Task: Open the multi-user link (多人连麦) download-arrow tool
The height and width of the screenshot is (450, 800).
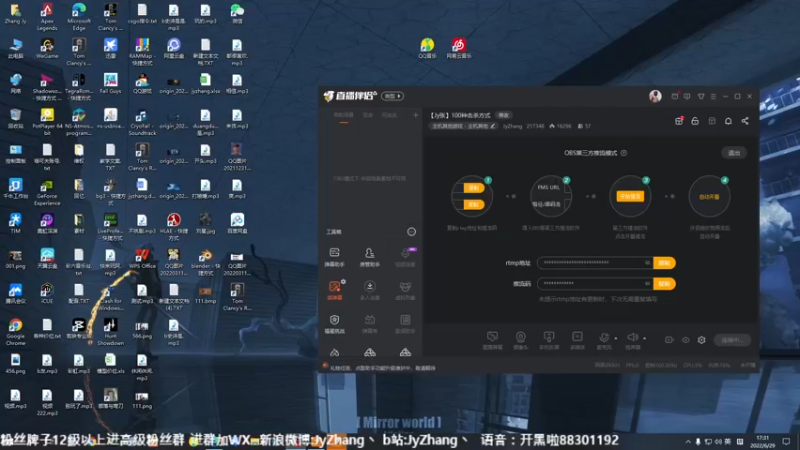Action: (369, 289)
